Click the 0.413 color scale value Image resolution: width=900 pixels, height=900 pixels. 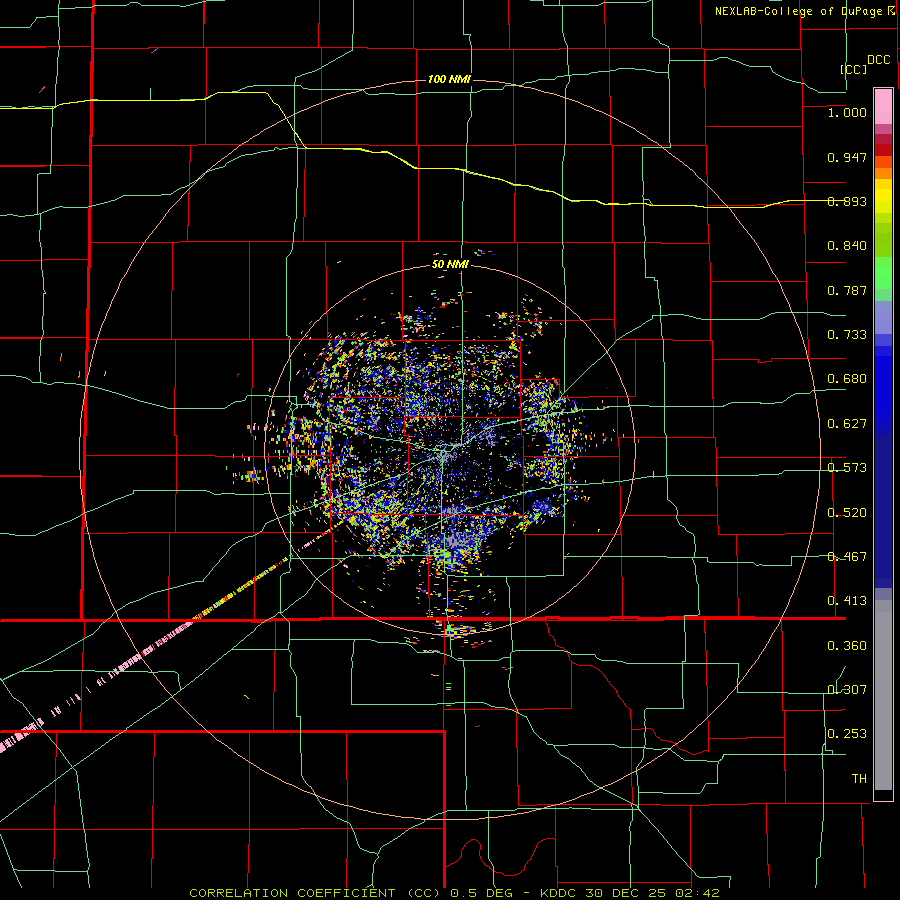[x=847, y=601]
